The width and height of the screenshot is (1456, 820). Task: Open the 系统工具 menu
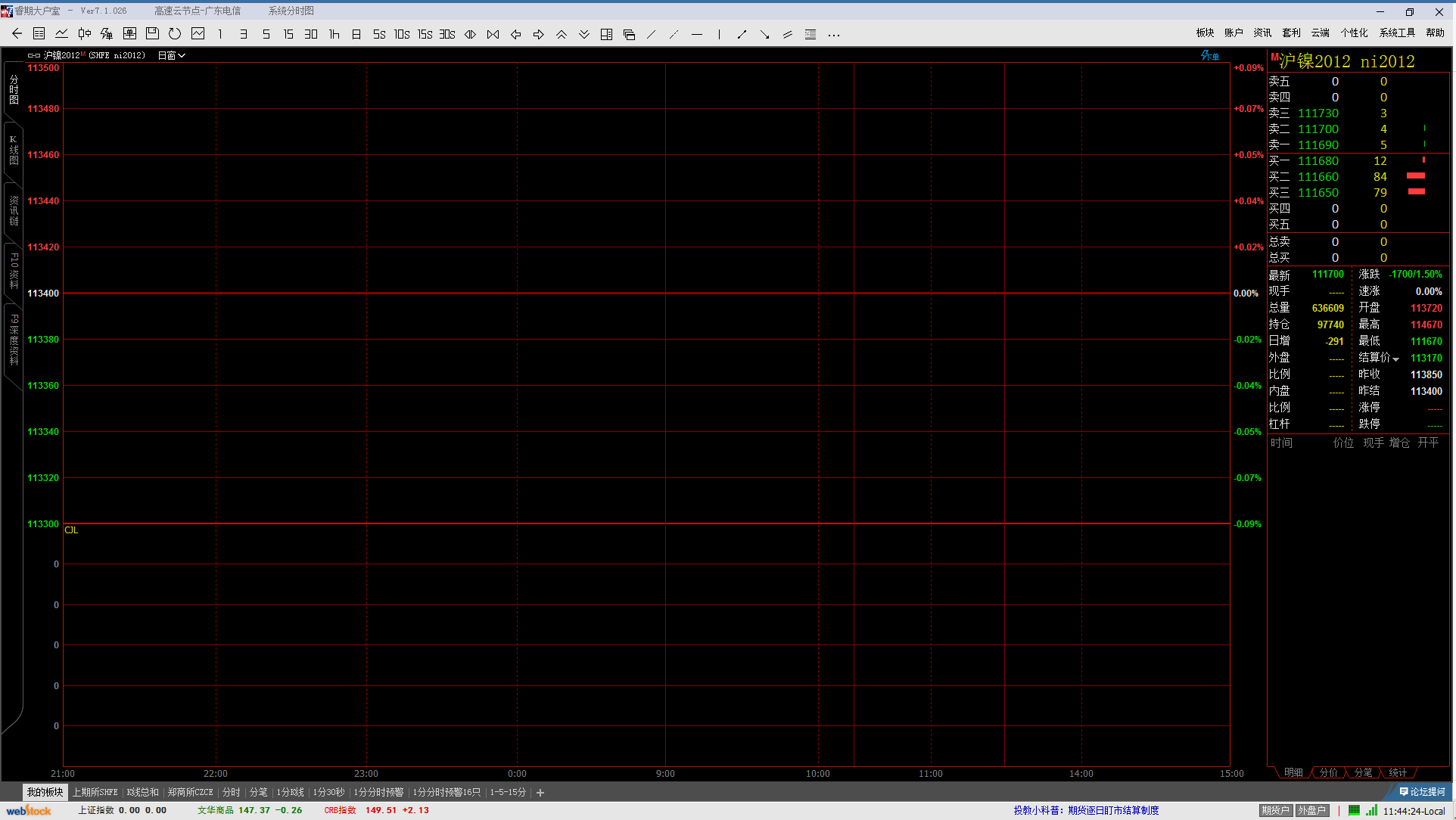[1396, 33]
